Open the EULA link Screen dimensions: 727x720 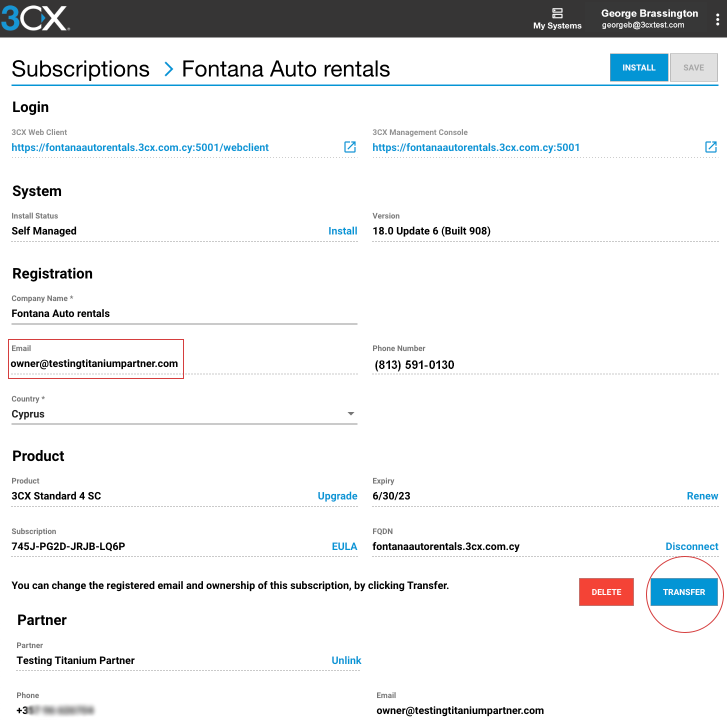coord(344,547)
